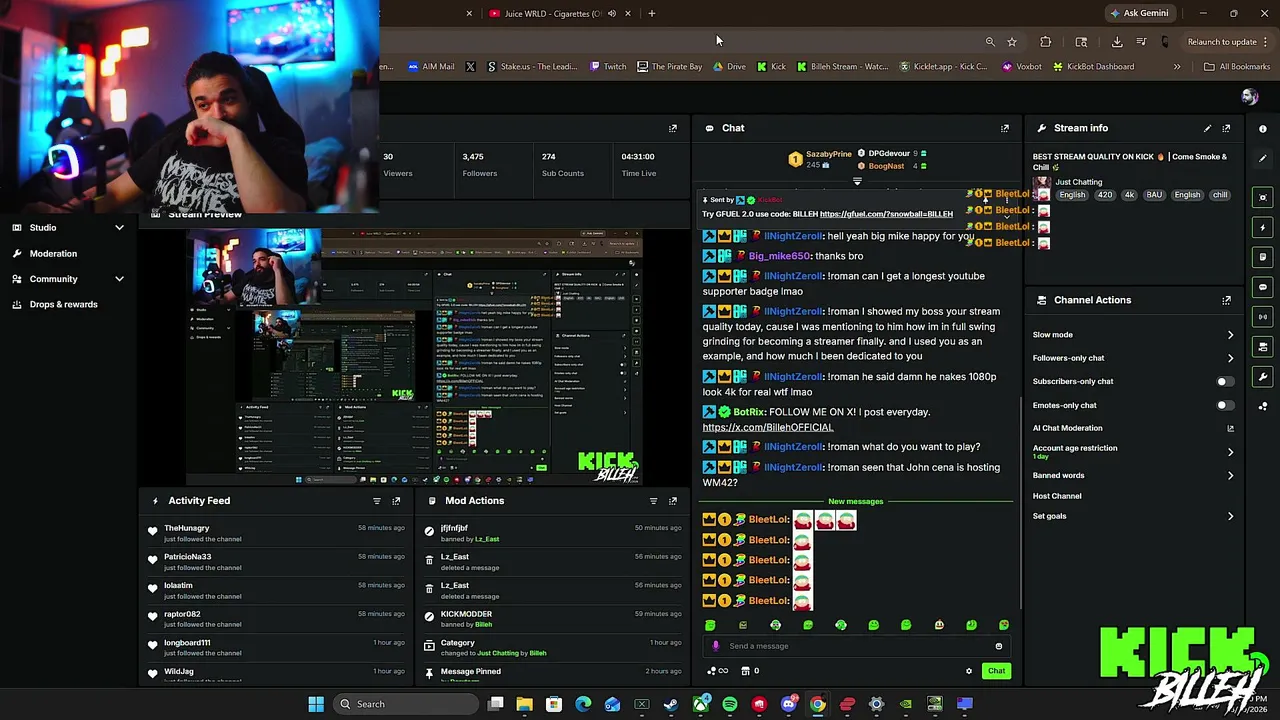Switch to the Juice WRLD YouTube tab

pyautogui.click(x=553, y=13)
